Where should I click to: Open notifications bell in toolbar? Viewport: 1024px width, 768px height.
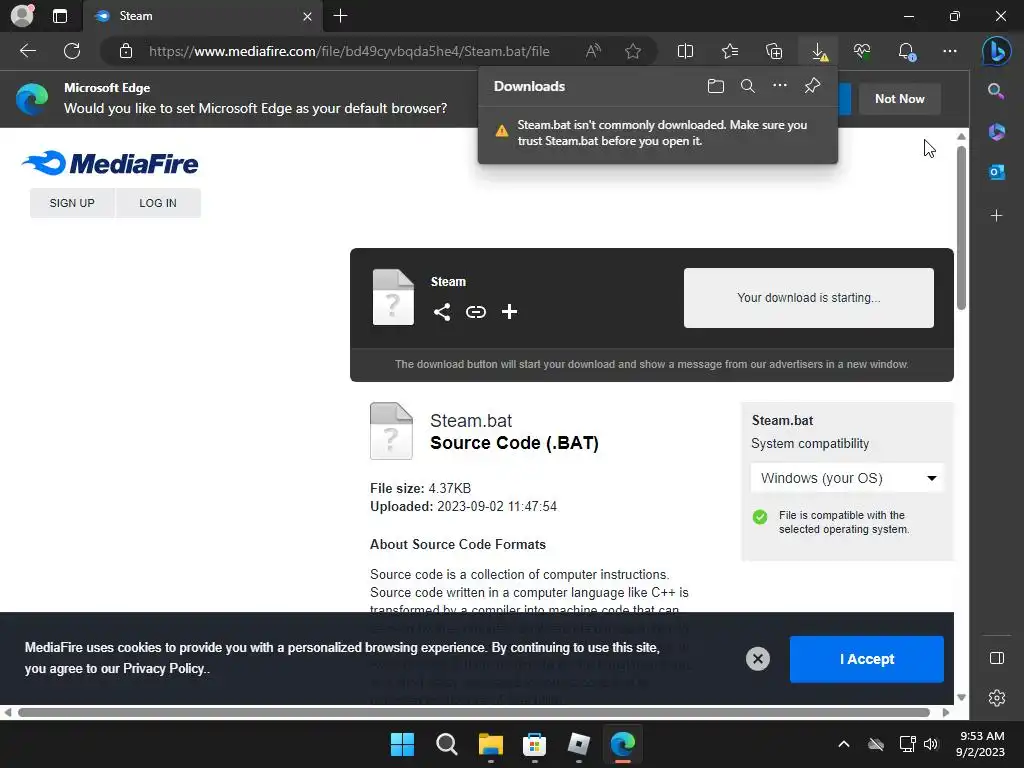click(x=906, y=51)
